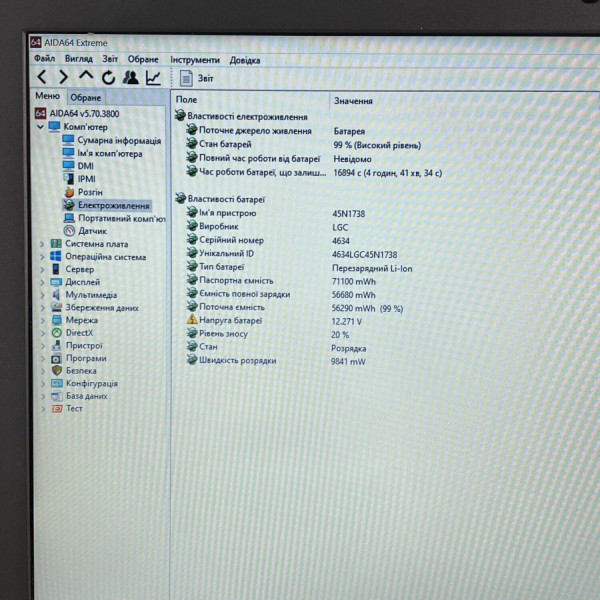The image size is (600, 600).
Task: Click the Back navigation arrow
Action: (x=42, y=78)
